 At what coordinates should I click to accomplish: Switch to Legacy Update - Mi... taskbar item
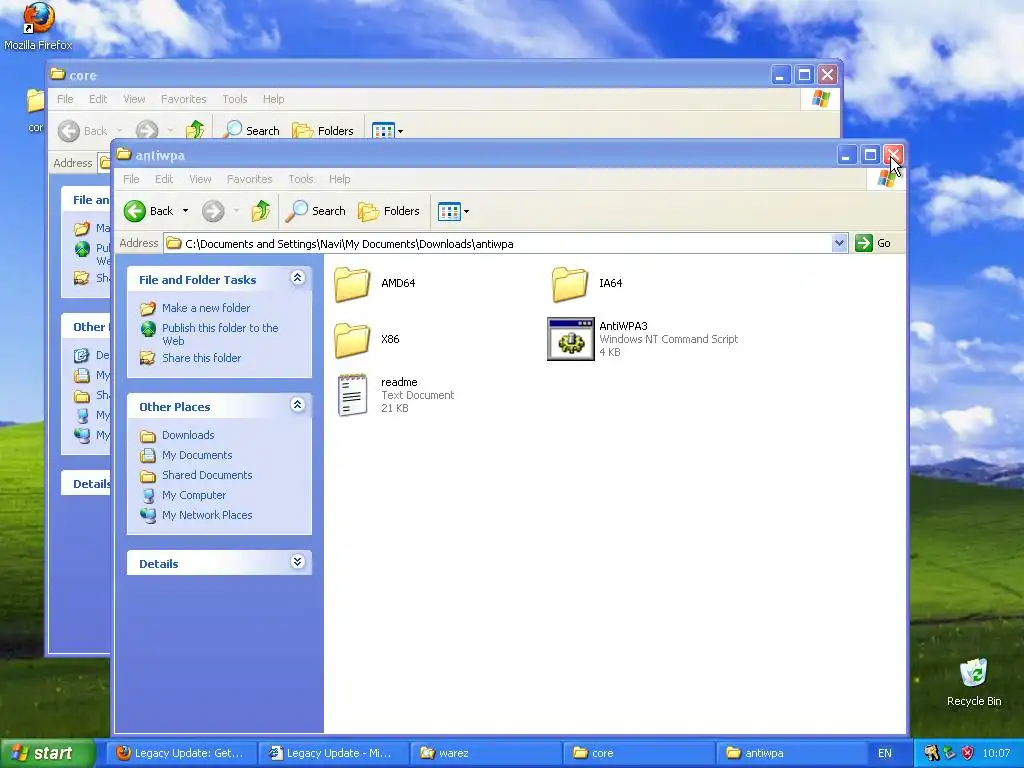[332, 753]
